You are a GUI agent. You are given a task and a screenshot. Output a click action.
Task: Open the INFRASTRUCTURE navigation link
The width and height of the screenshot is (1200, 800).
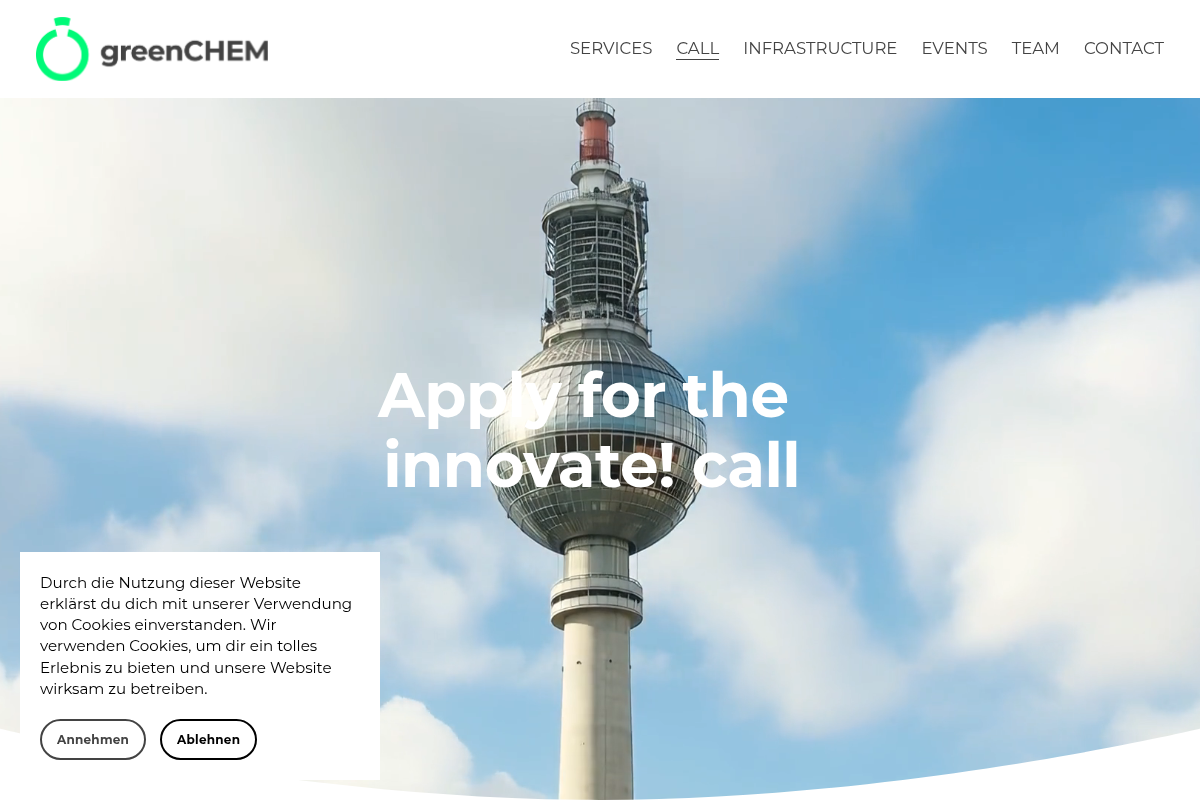(x=820, y=48)
